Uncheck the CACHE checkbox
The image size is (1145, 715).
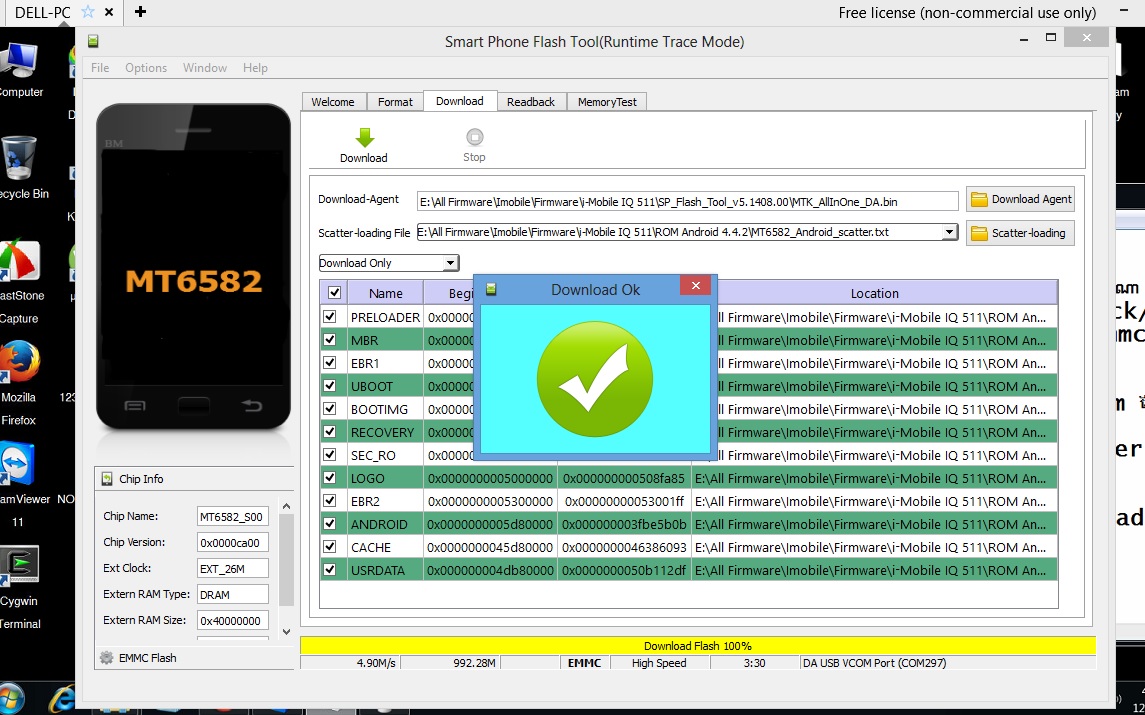(330, 547)
